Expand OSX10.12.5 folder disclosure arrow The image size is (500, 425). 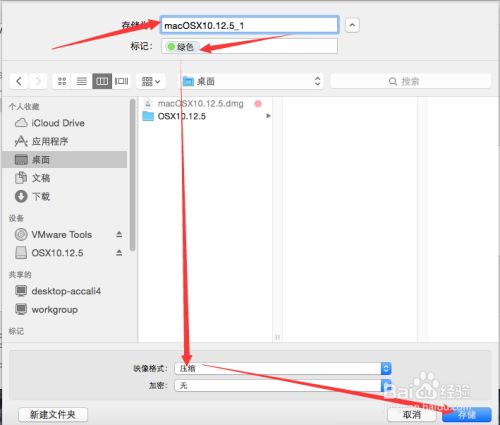click(x=268, y=116)
